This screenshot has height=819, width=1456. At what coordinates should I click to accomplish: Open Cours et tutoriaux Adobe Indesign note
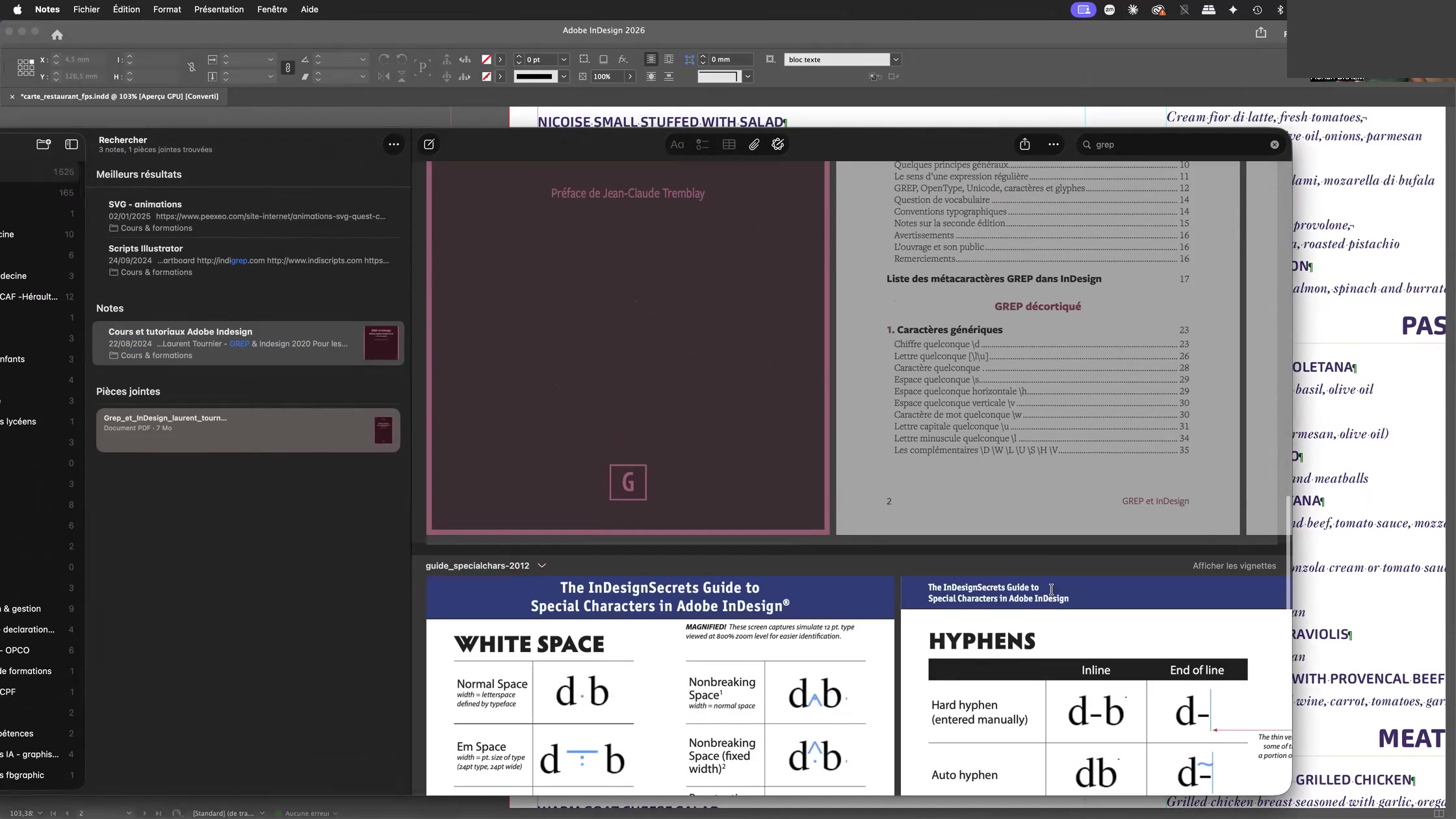click(x=248, y=343)
